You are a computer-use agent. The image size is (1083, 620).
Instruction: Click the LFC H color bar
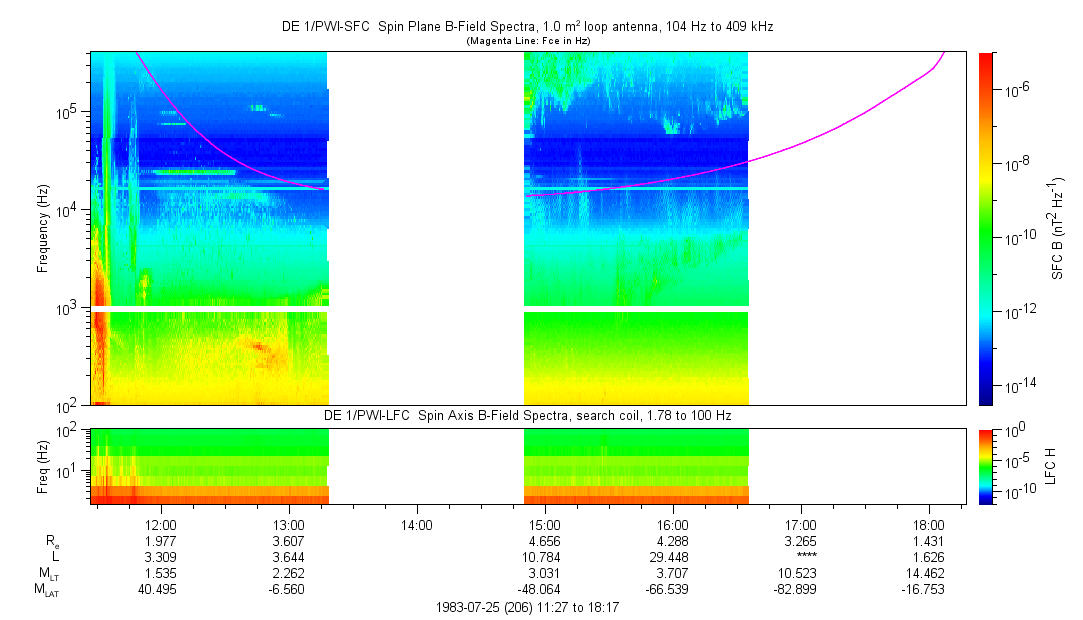point(986,466)
